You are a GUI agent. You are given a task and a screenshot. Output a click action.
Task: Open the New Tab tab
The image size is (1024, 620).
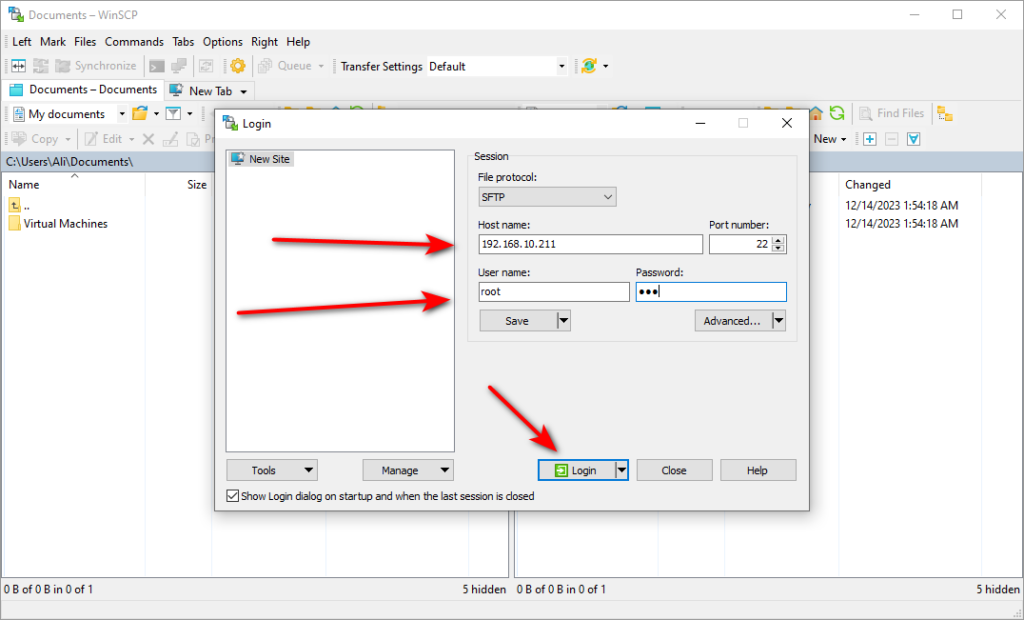pyautogui.click(x=202, y=91)
